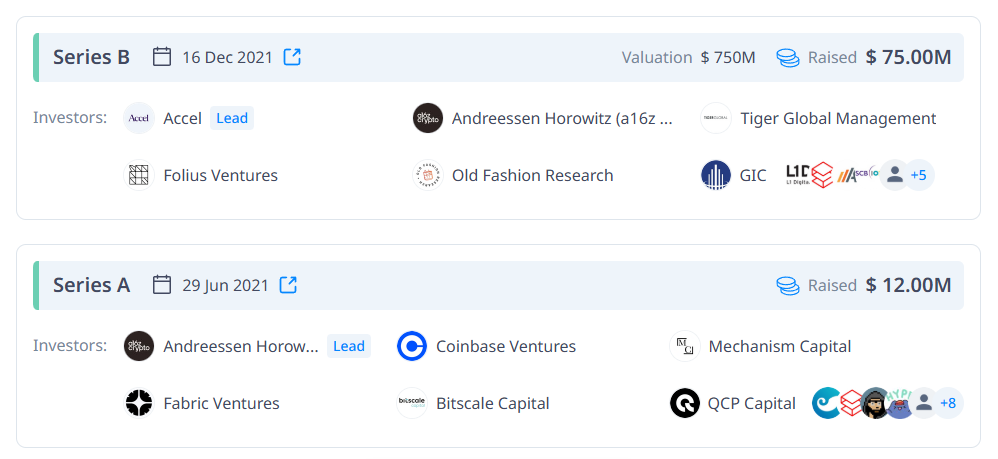Click the coins icon beside Raised $75.00M
The image size is (998, 459).
coord(788,57)
